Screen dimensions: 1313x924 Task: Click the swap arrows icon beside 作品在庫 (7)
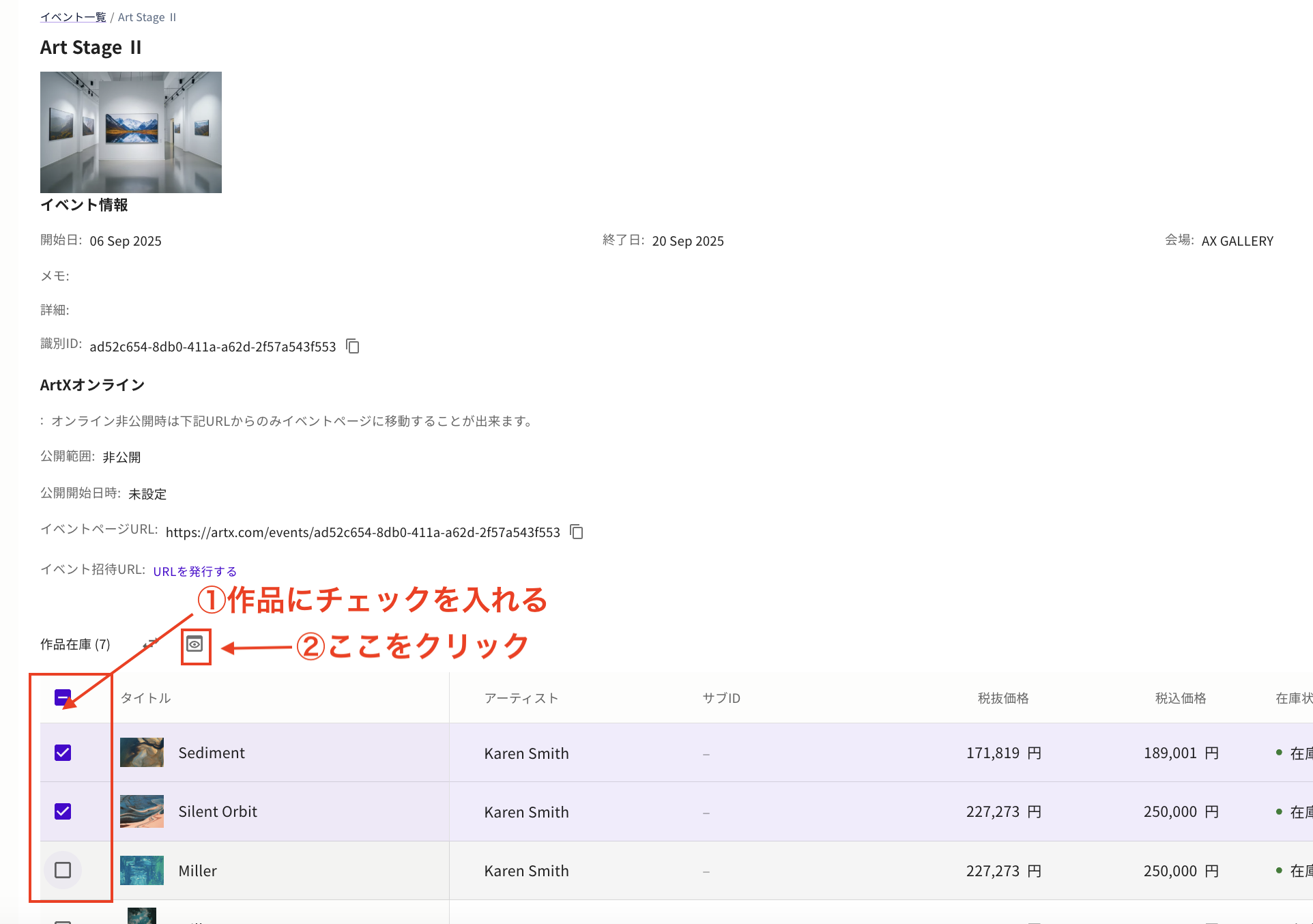point(150,644)
